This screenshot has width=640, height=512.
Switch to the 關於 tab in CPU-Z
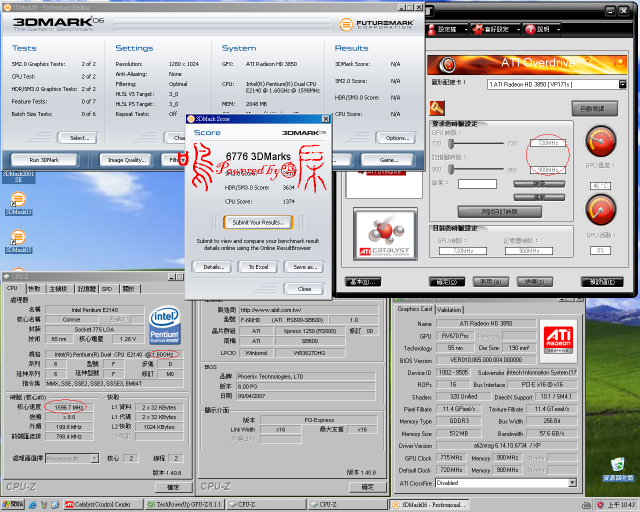click(129, 289)
